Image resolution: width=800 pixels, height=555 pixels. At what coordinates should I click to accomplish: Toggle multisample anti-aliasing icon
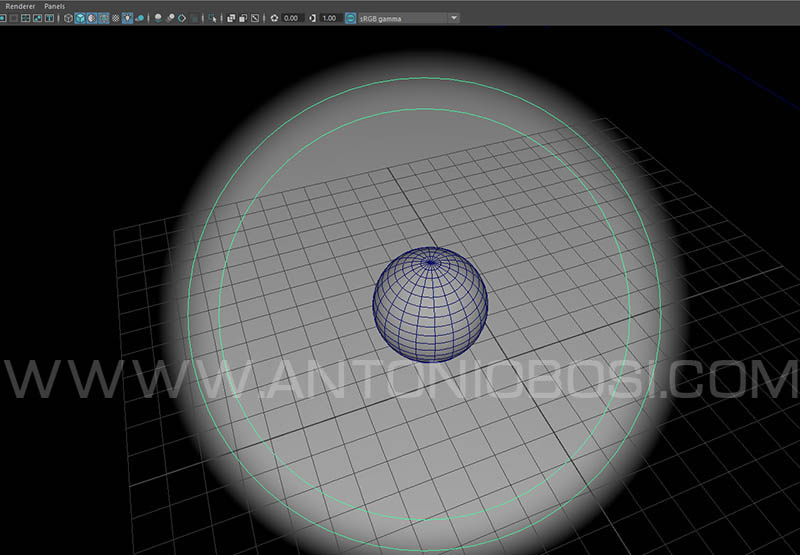(182, 18)
